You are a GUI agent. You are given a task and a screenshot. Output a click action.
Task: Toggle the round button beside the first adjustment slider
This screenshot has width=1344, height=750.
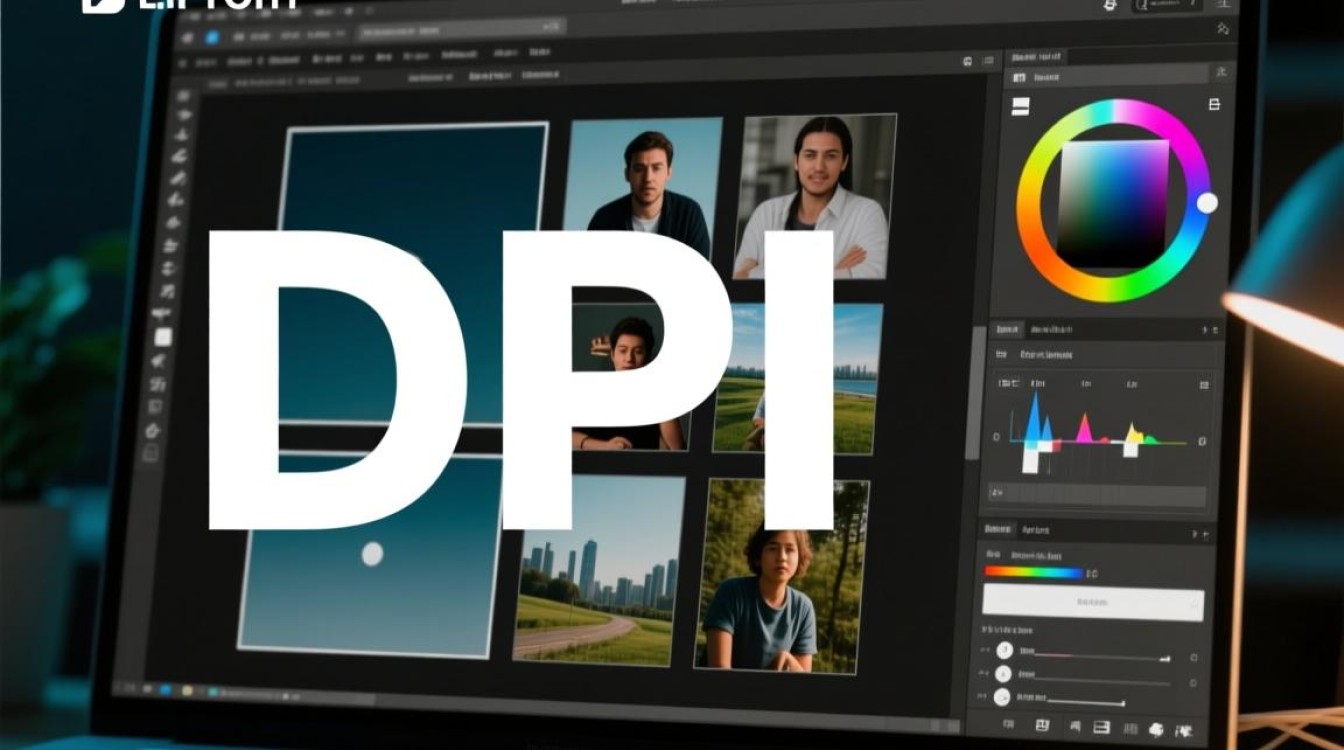1005,651
